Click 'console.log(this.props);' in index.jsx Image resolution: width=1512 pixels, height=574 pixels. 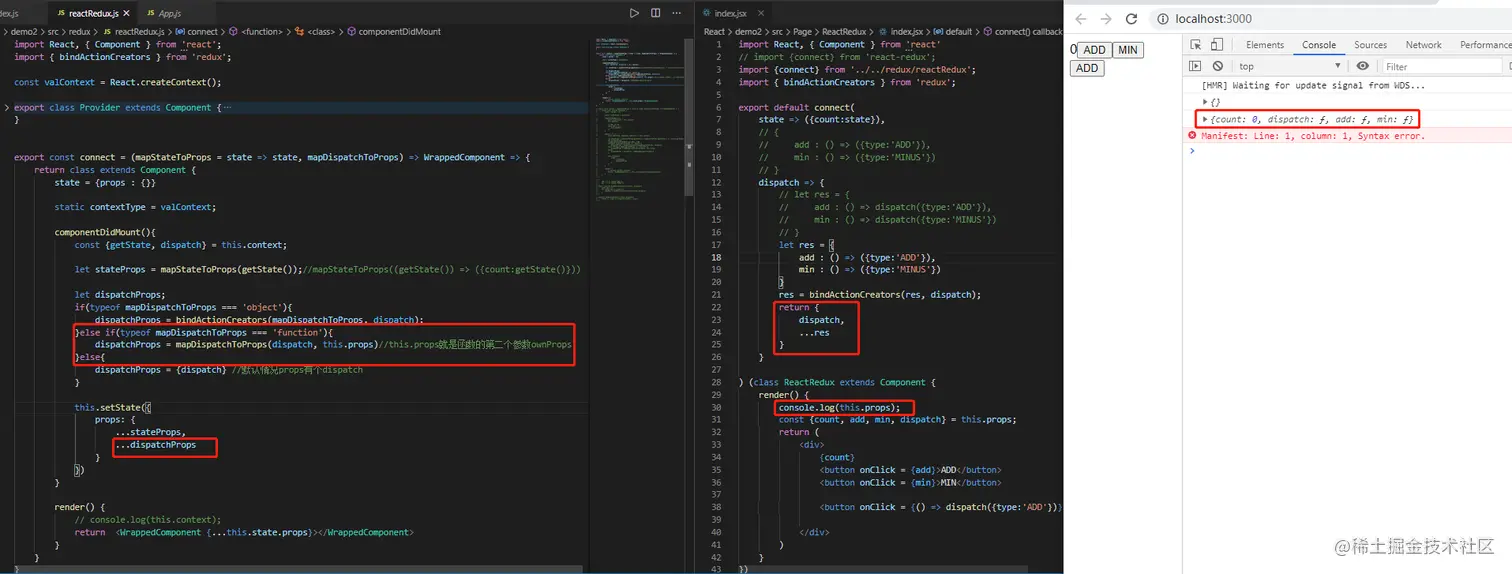[839, 407]
